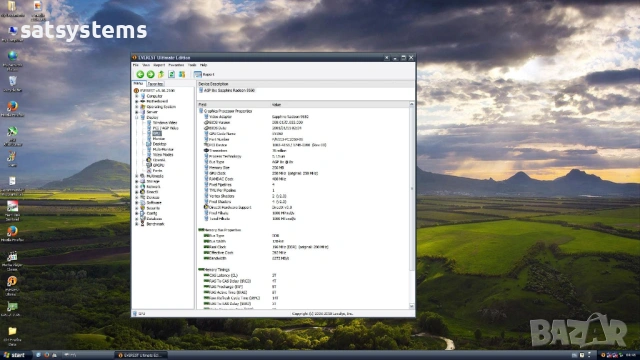Go back with the green Back arrow
This screenshot has width=640, height=360.
[140, 74]
